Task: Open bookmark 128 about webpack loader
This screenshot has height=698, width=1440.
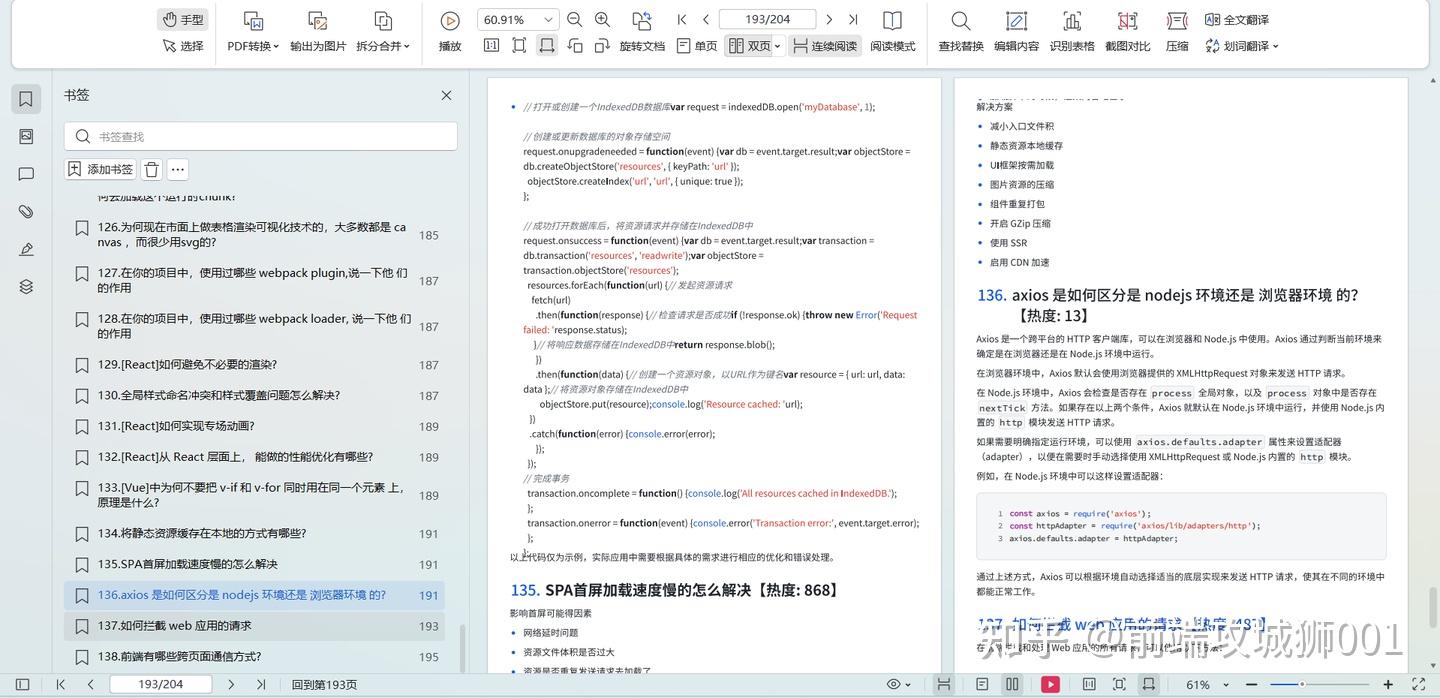Action: [254, 326]
